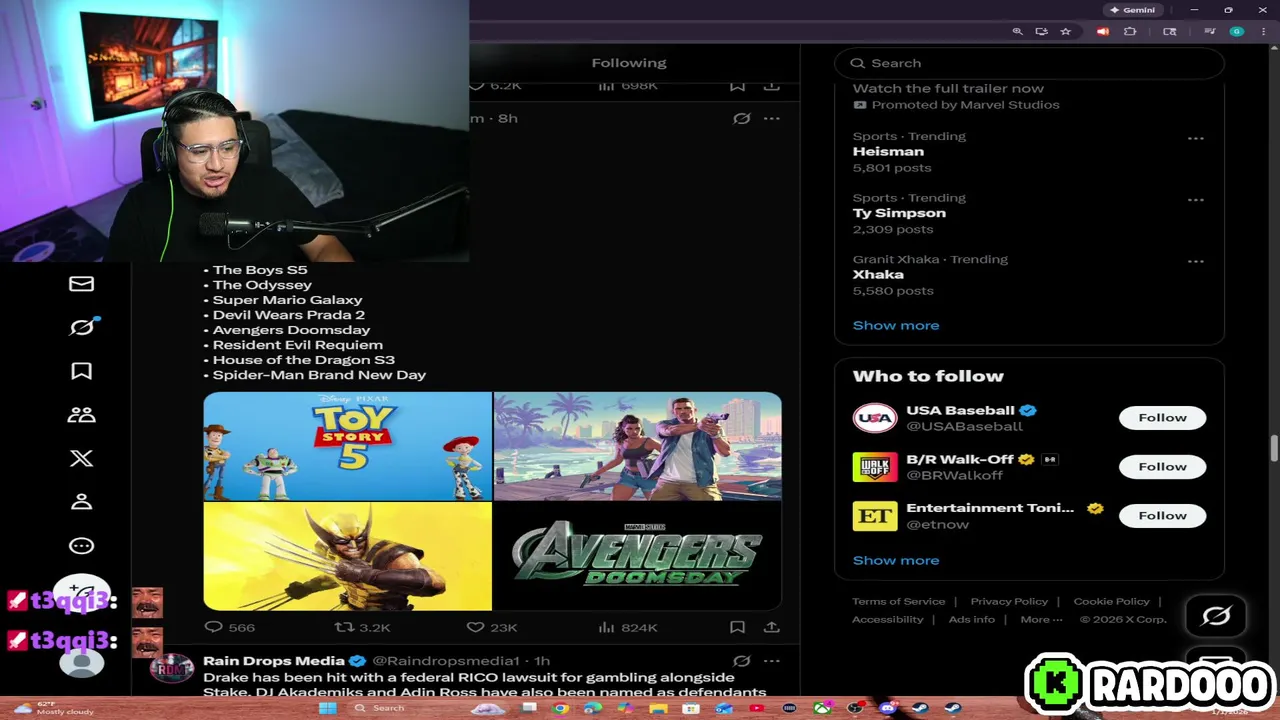Click the page vertical scrollbar thumb
This screenshot has width=1280, height=720.
tap(1274, 449)
